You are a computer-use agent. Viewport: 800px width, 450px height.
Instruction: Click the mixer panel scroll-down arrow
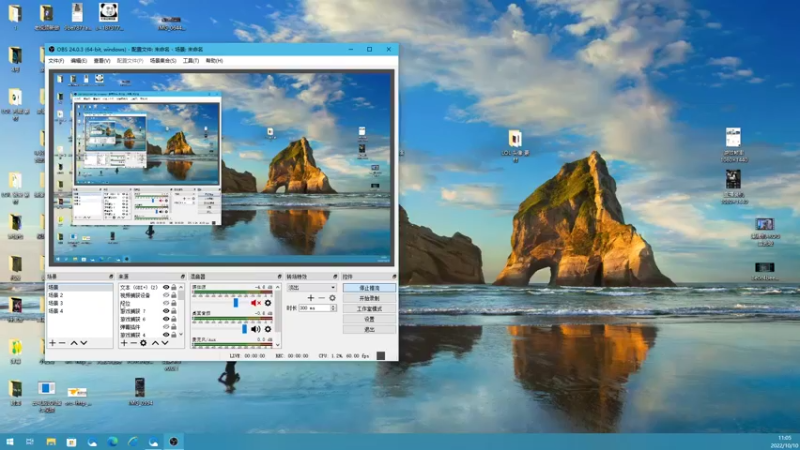coord(278,345)
